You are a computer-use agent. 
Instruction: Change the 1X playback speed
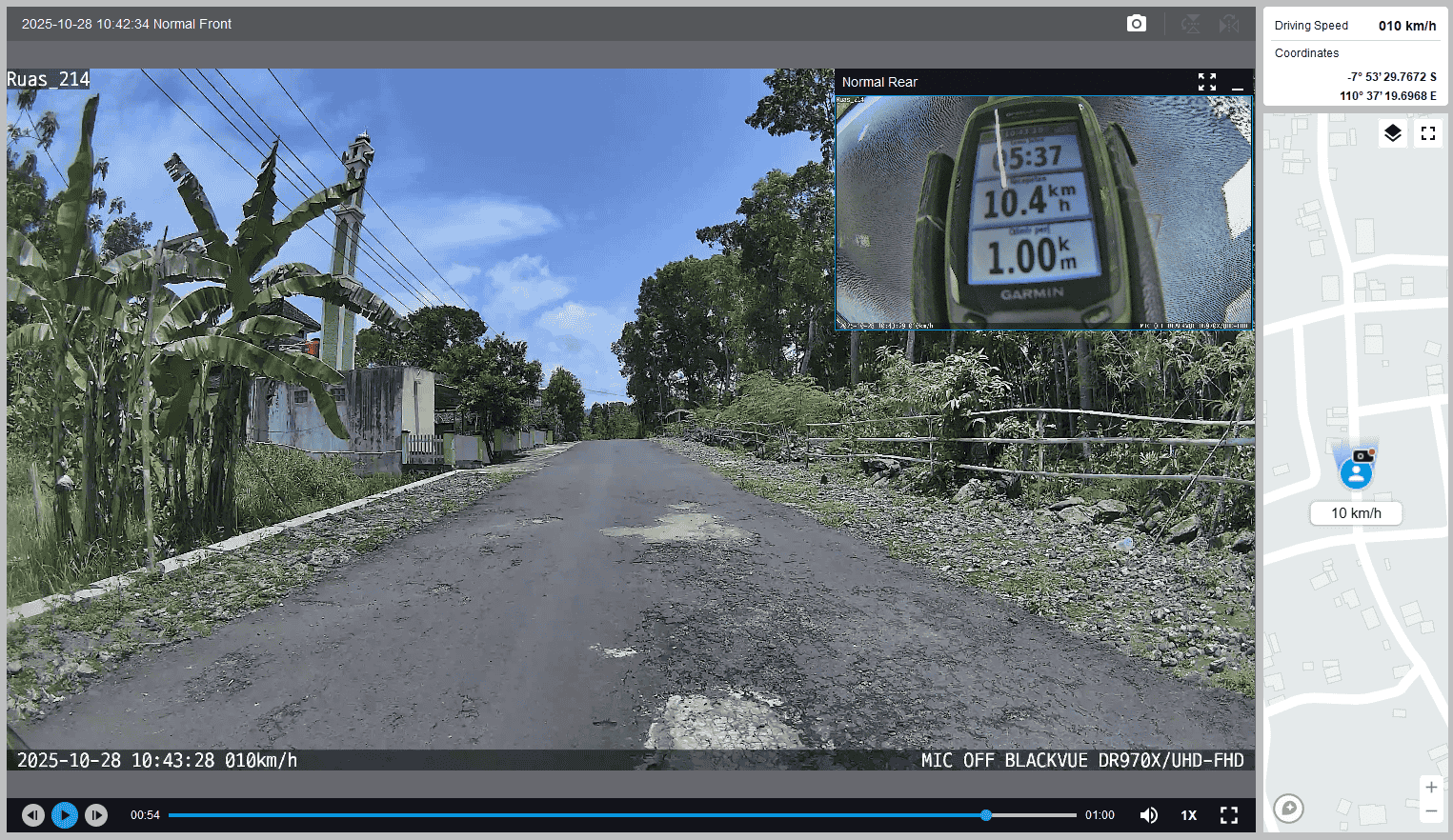pyautogui.click(x=1189, y=815)
